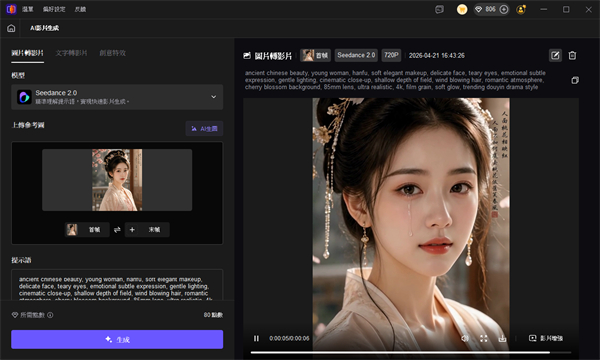Delete the generated video with trash icon
600x360 pixels.
[x=572, y=55]
